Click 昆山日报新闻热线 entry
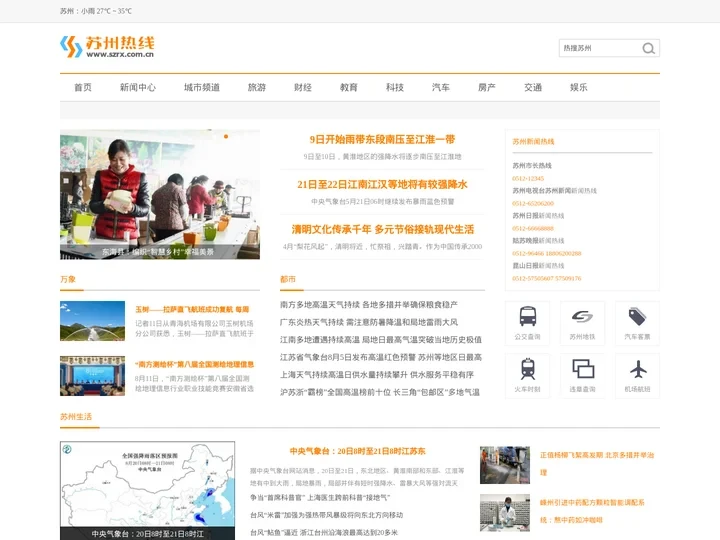Image resolution: width=720 pixels, height=540 pixels. (x=538, y=265)
